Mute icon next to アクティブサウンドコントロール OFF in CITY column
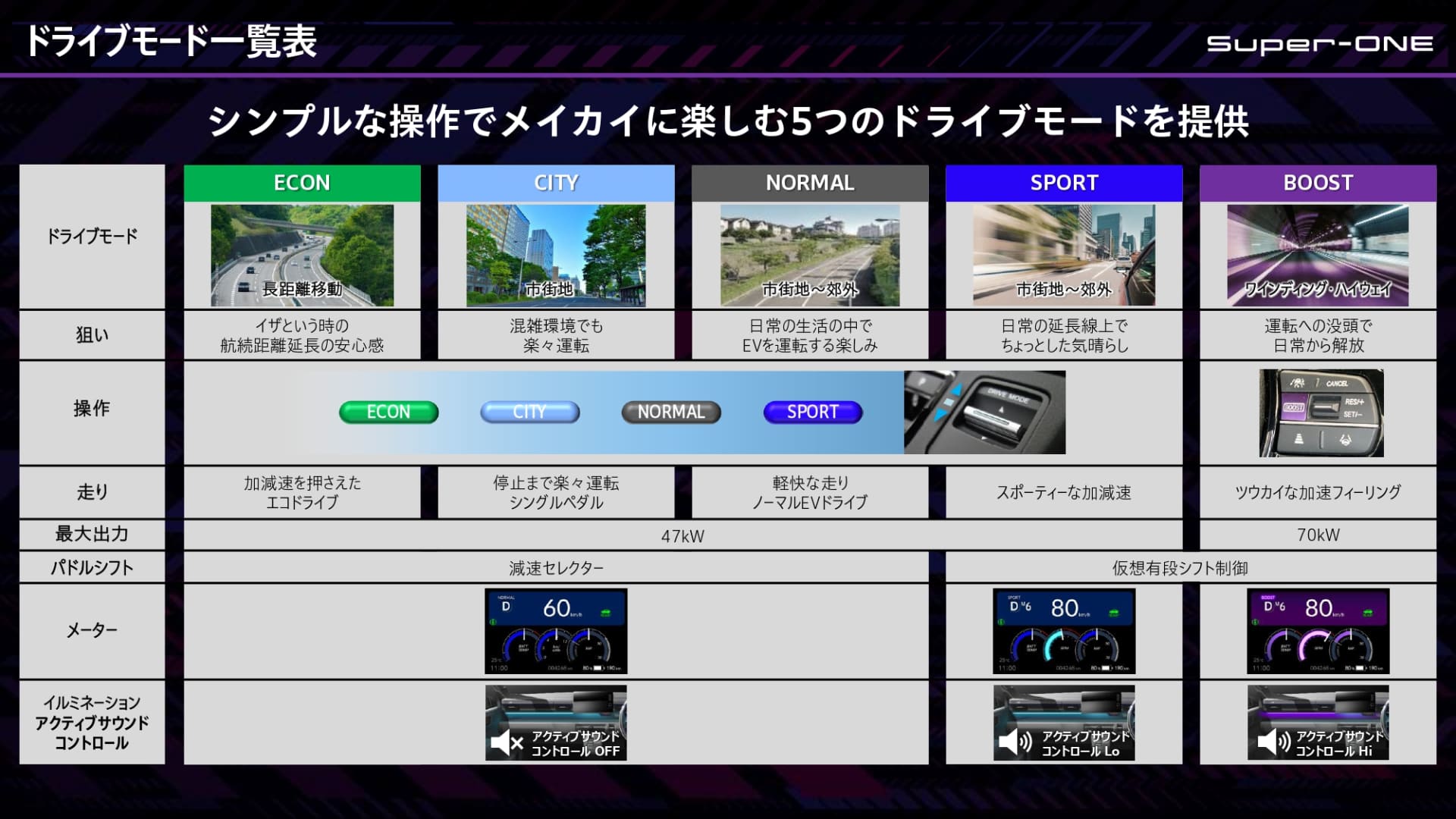 tap(507, 742)
